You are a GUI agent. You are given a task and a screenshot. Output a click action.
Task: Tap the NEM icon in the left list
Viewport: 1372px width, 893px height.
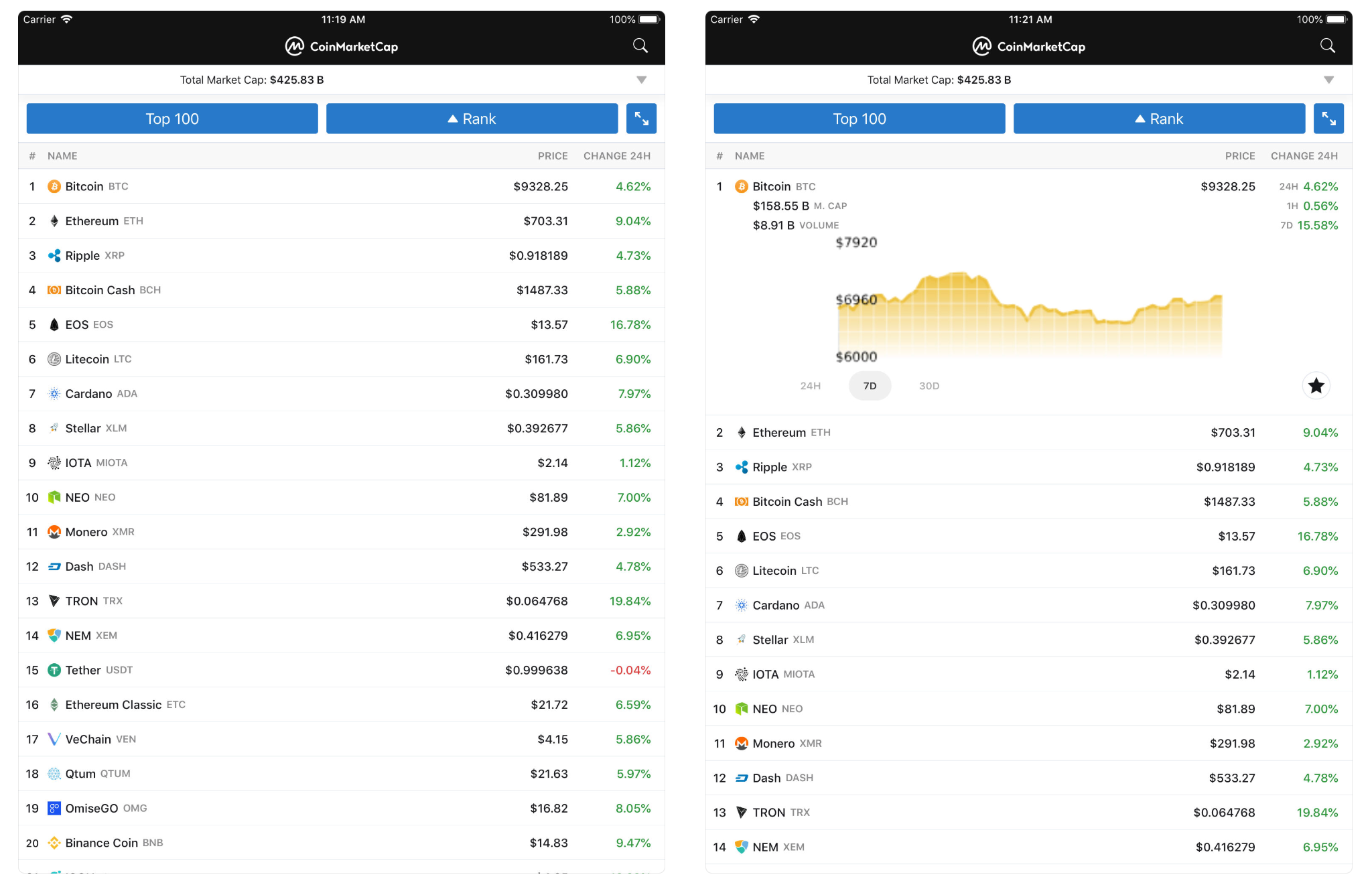(54, 636)
